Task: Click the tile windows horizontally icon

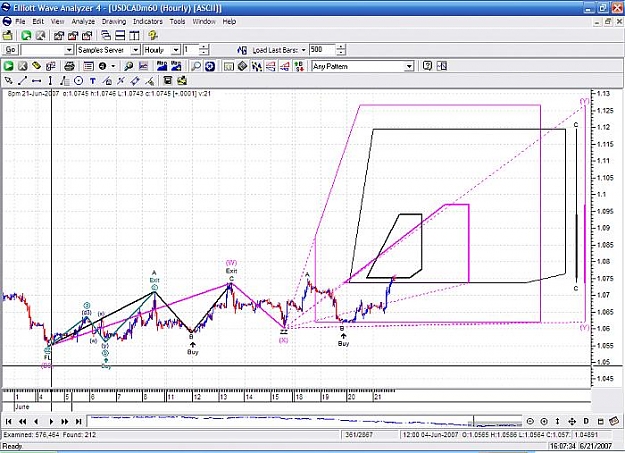Action: point(120,35)
